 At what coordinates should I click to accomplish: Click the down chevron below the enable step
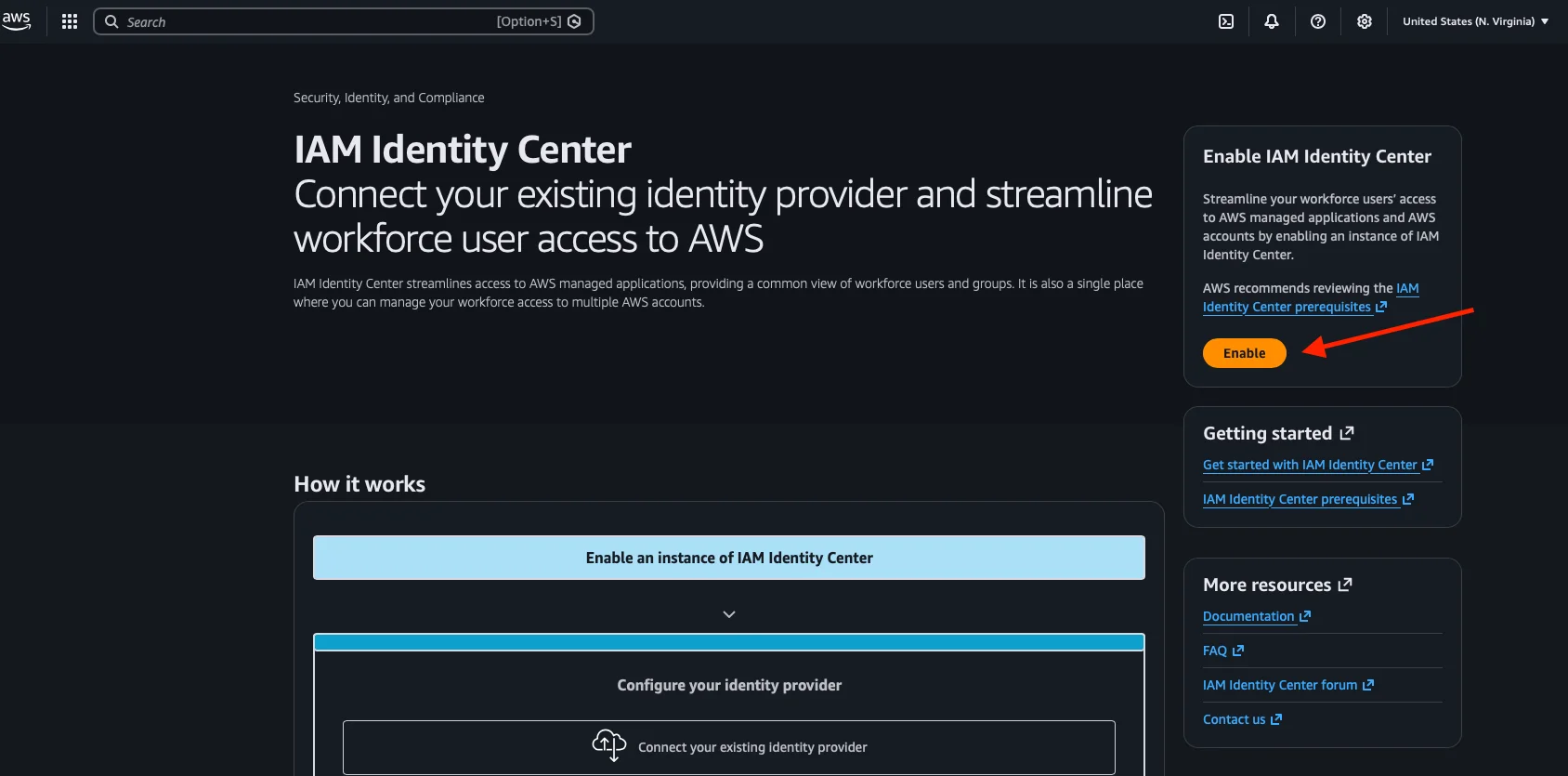click(x=729, y=614)
